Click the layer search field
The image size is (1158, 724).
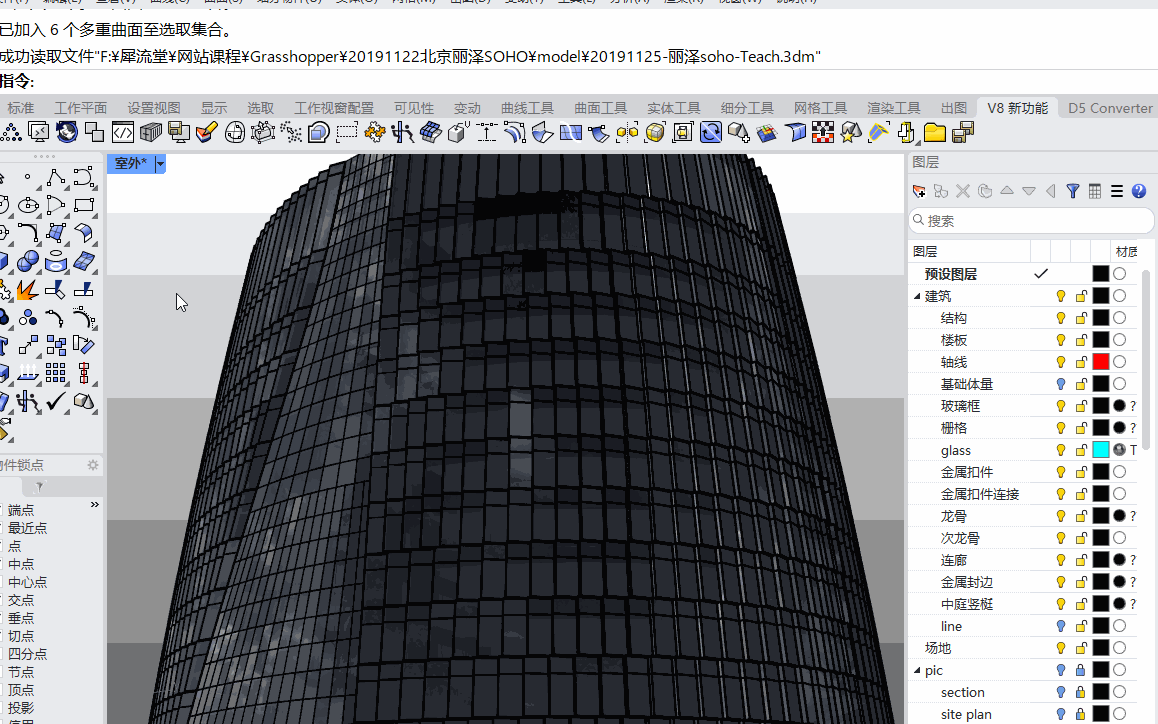1030,221
